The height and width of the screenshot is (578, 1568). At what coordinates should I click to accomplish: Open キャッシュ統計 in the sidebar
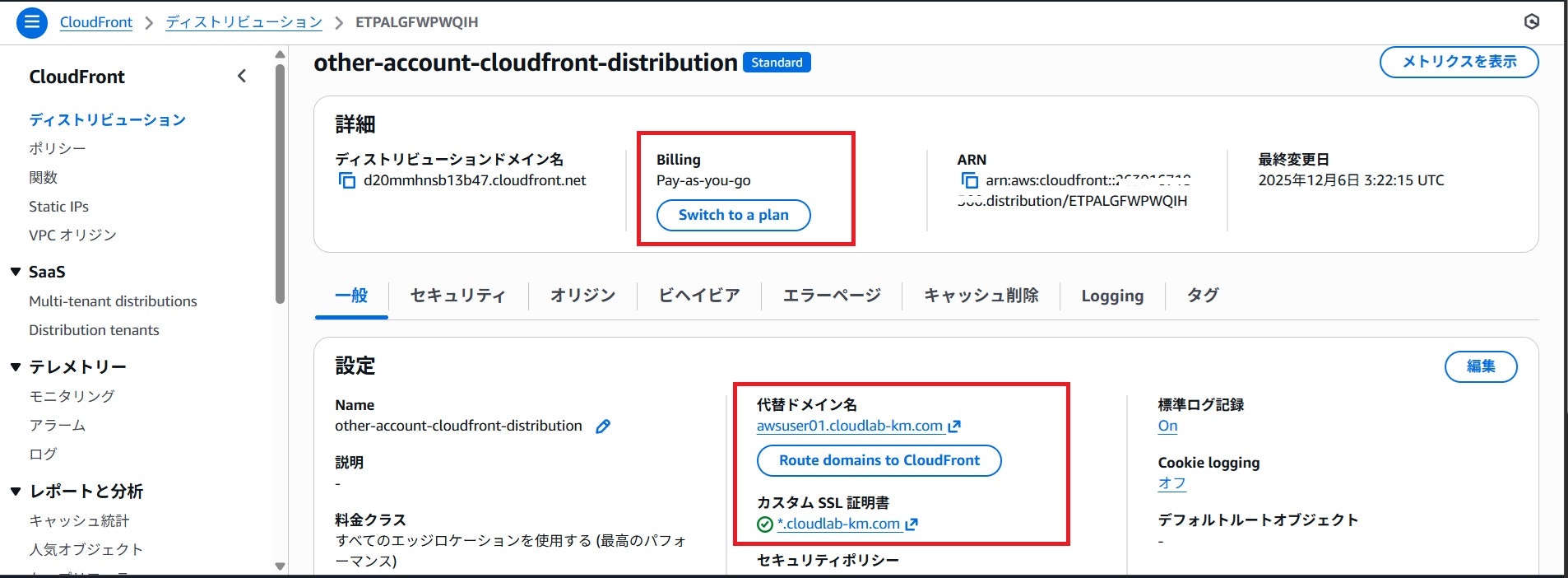(x=79, y=521)
